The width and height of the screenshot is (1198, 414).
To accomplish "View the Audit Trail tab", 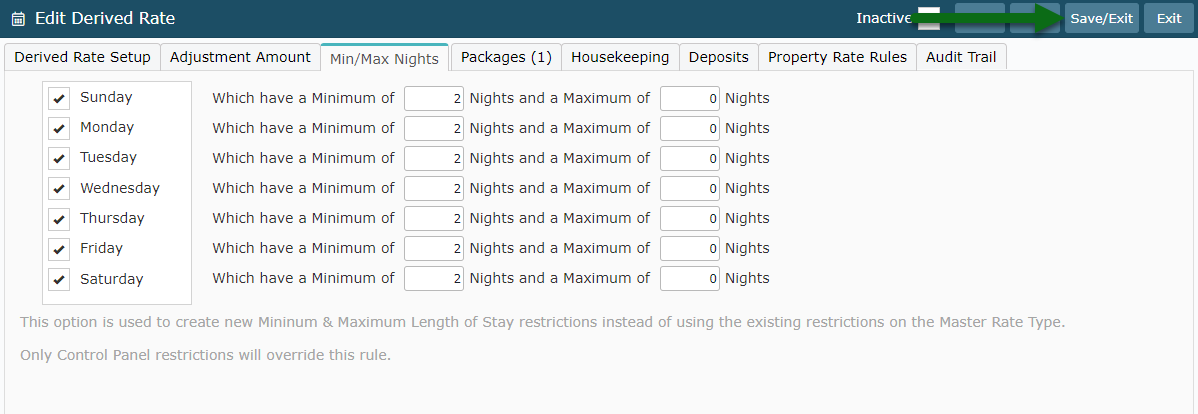I will (x=961, y=57).
